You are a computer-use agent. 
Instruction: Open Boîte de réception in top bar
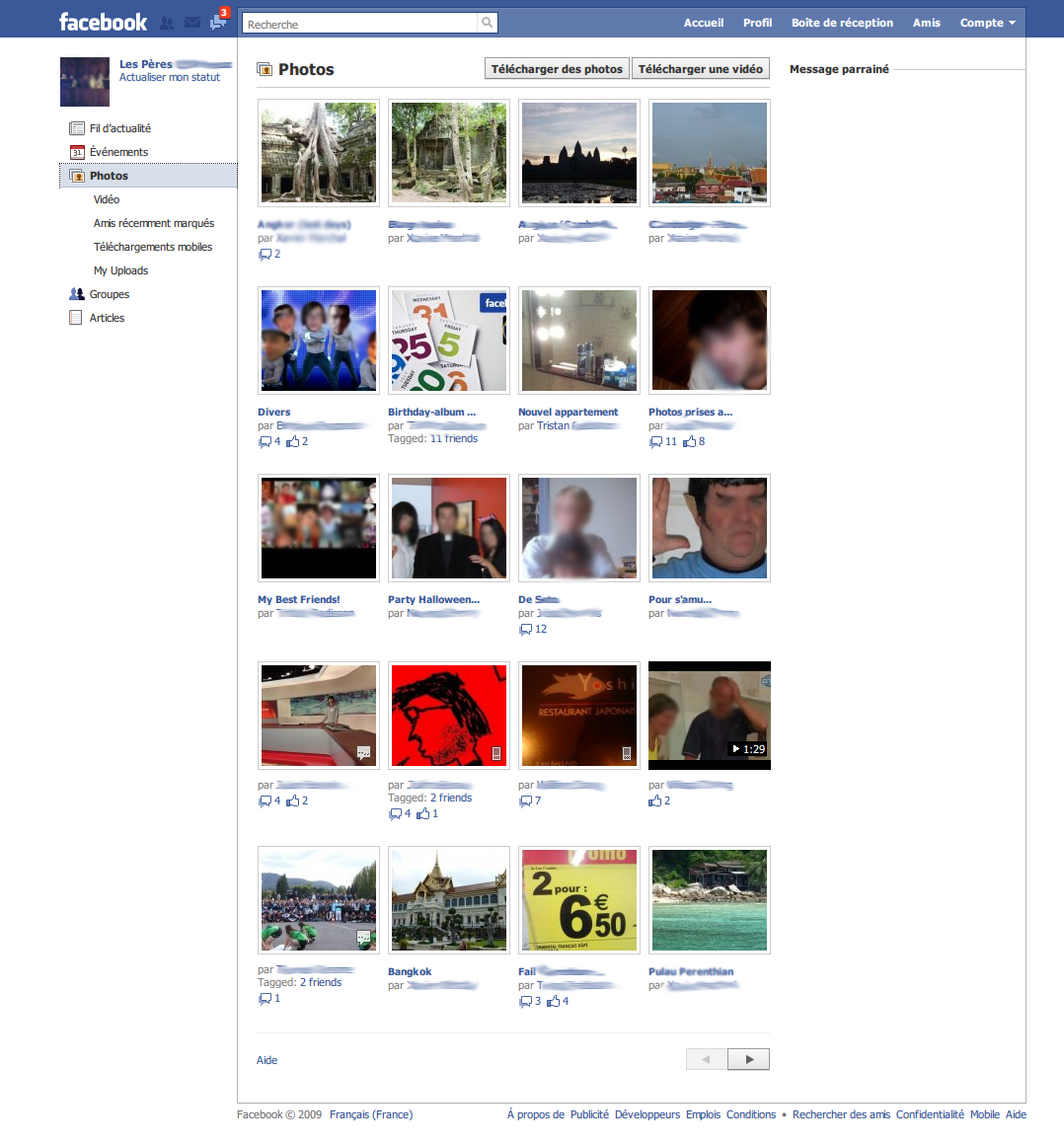[x=842, y=23]
